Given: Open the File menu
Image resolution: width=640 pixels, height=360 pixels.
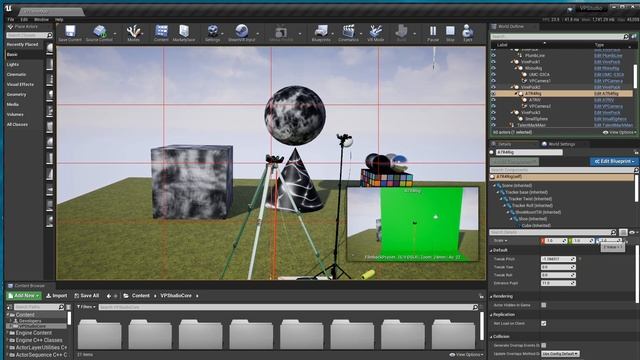Looking at the screenshot, I should [x=11, y=20].
